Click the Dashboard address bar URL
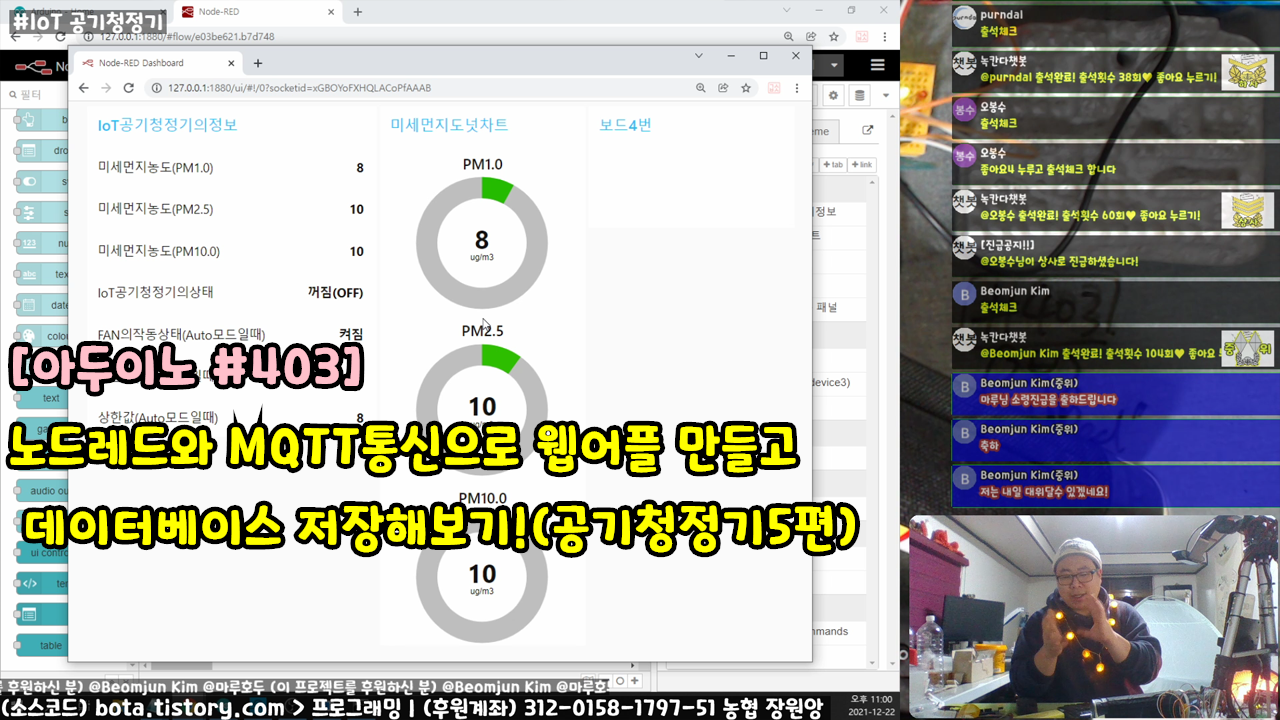Viewport: 1280px width, 720px height. 300,88
